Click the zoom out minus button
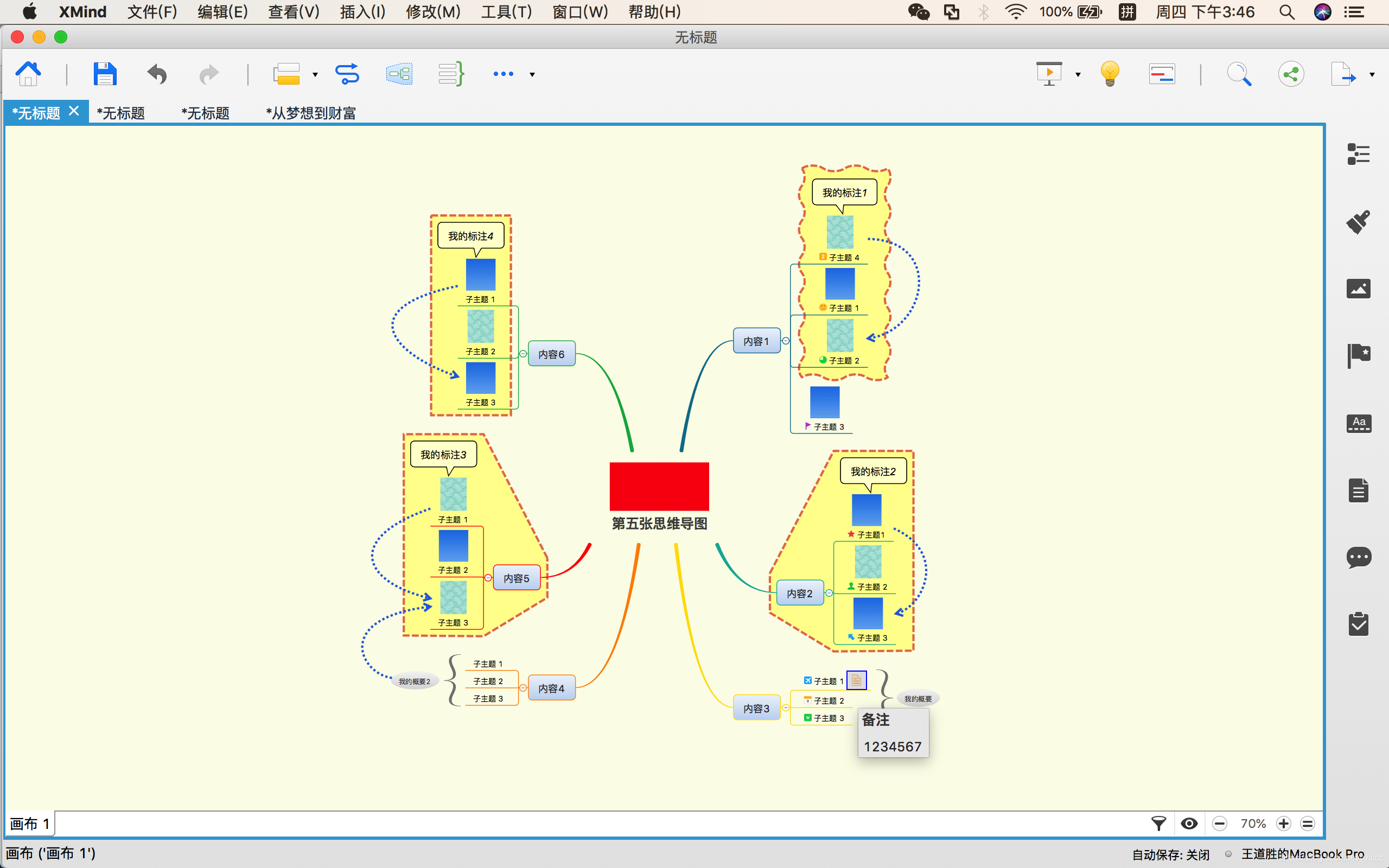Screen dimensions: 1389x868 (x=1220, y=824)
